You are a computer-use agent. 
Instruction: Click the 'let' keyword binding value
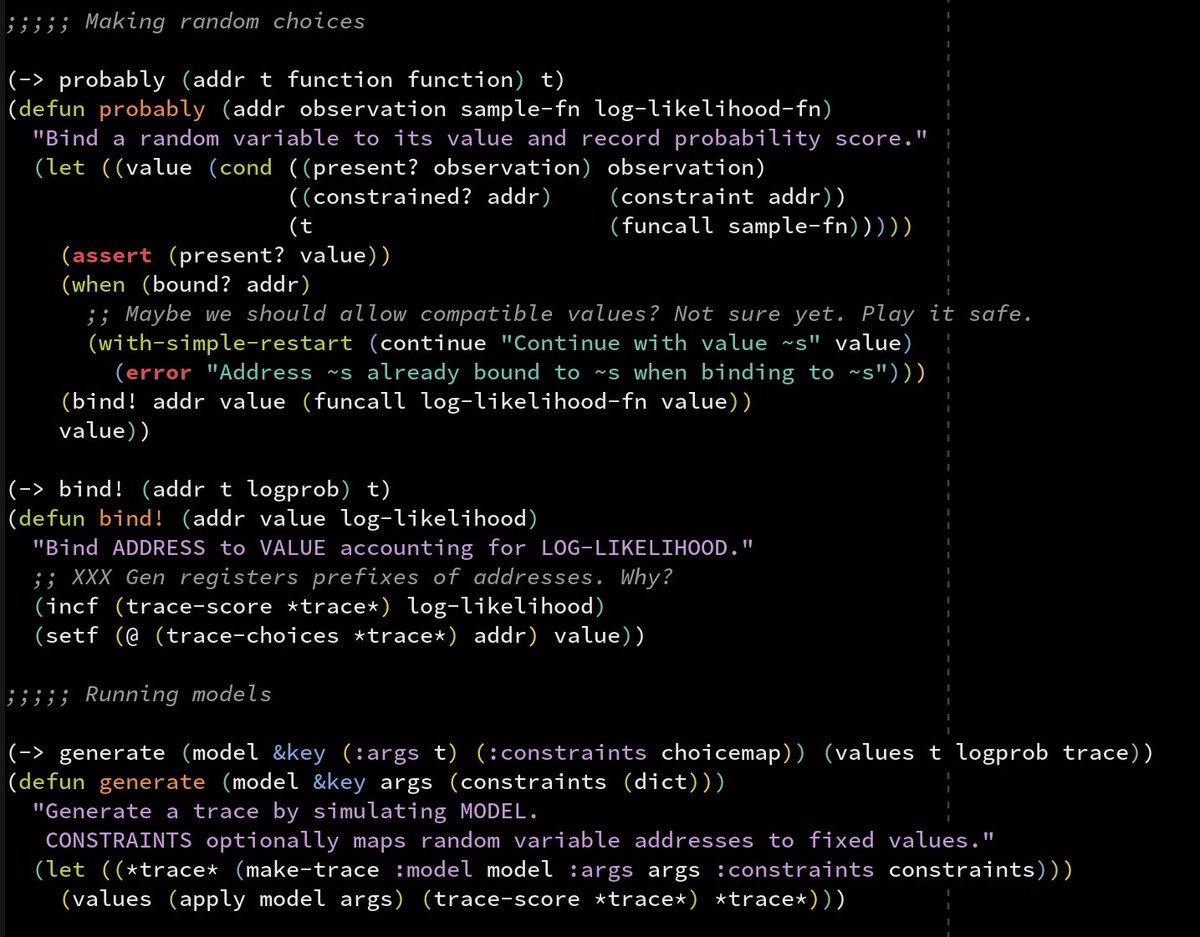coord(66,167)
